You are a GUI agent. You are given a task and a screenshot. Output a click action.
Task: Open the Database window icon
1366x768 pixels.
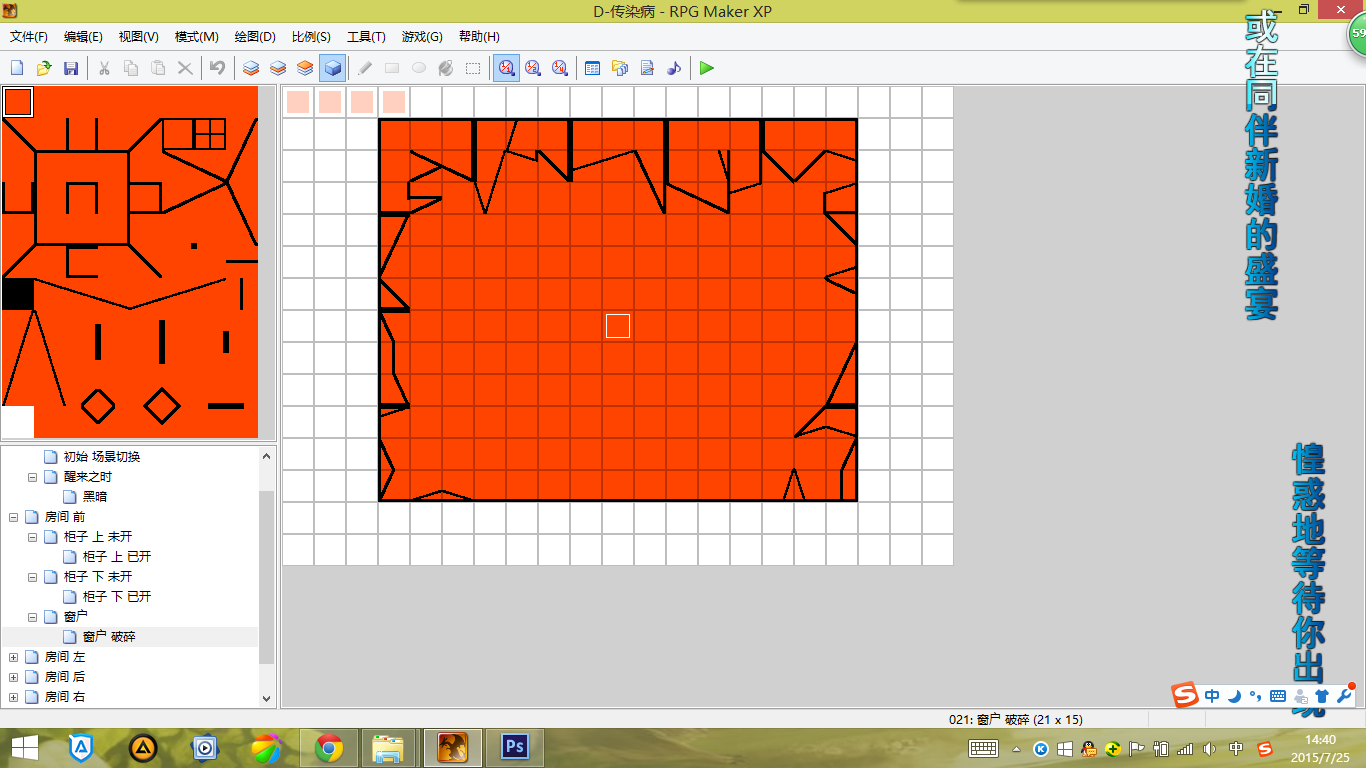click(592, 68)
